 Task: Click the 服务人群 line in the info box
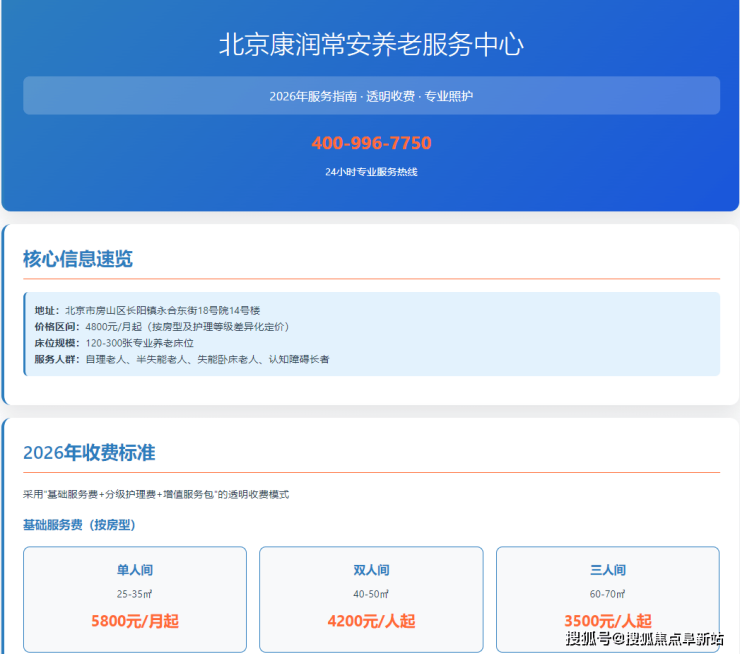tap(181, 358)
